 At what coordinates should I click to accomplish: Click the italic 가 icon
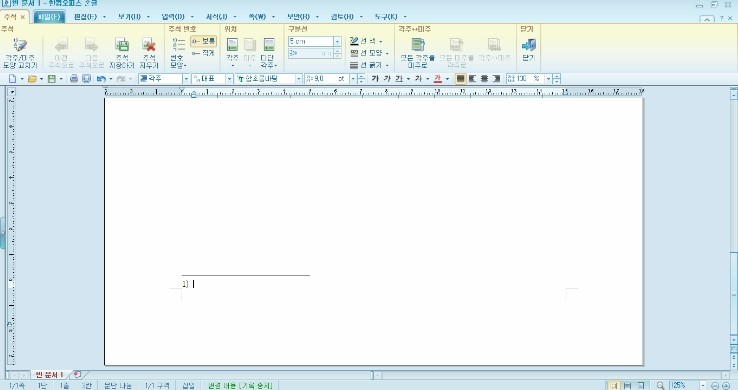click(386, 79)
